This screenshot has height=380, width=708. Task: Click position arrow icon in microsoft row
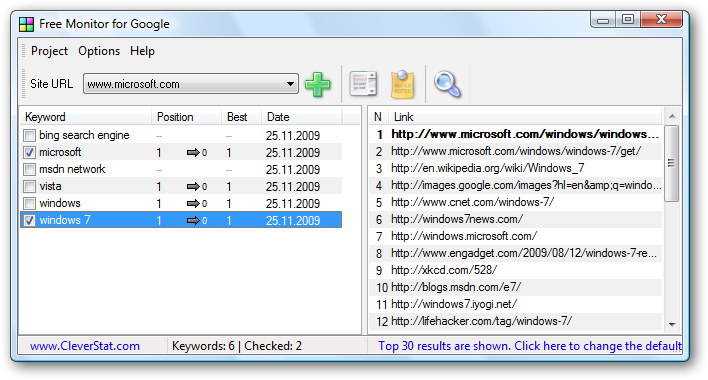[193, 153]
